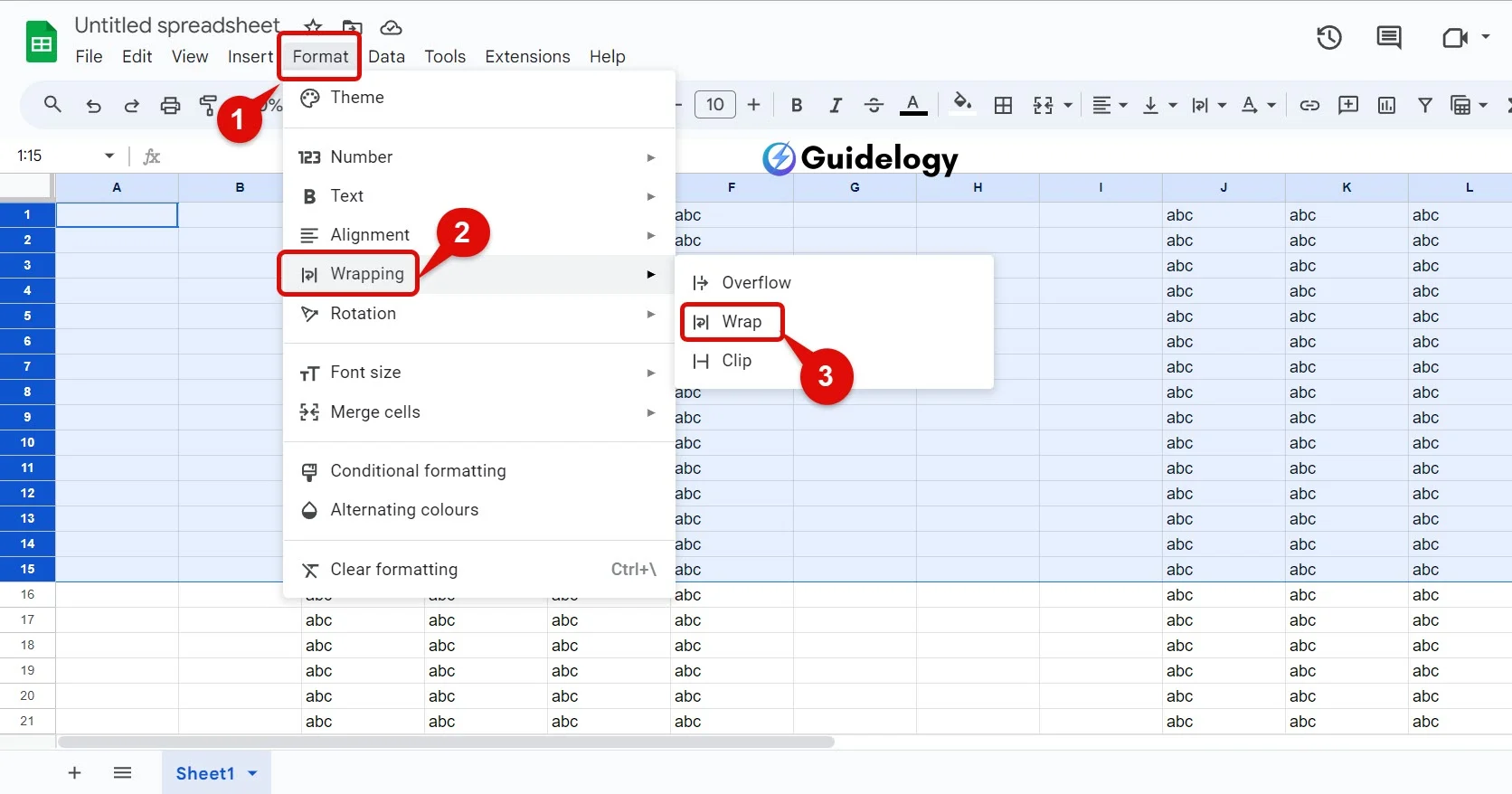Merge the selected cells
Screen dimensions: 1512x794
(x=1043, y=105)
